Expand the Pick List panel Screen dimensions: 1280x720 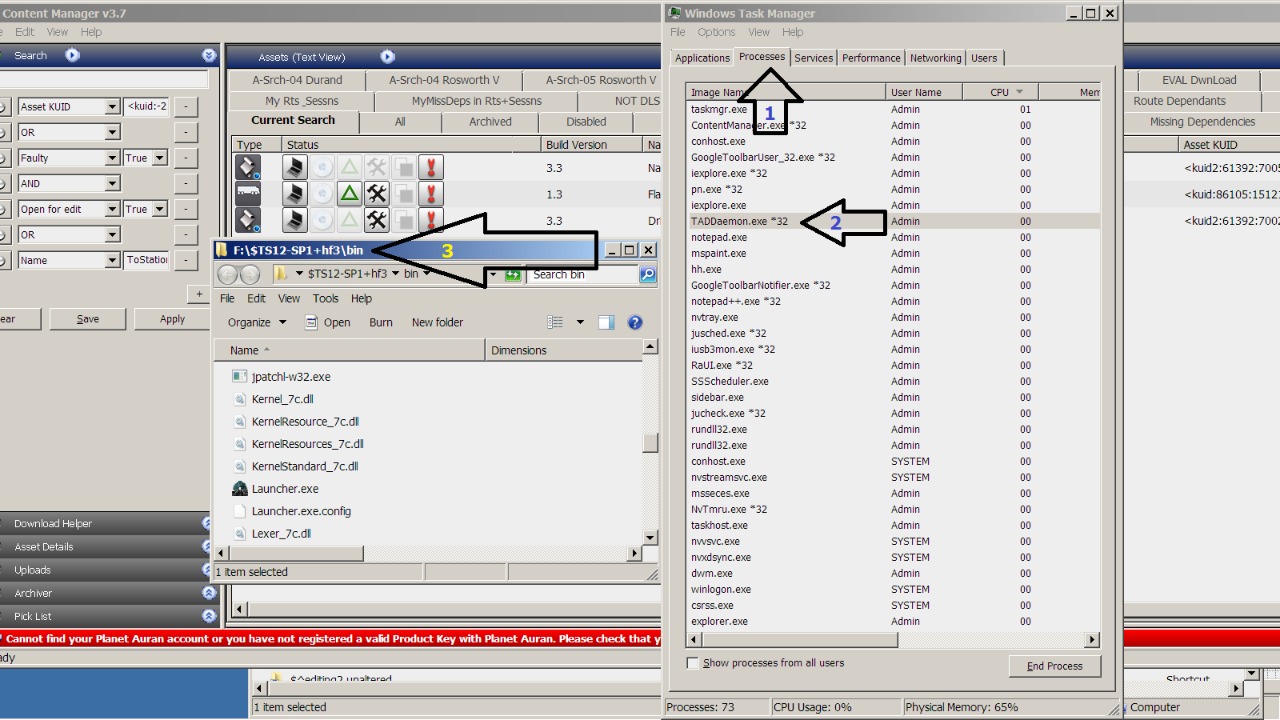coord(208,616)
